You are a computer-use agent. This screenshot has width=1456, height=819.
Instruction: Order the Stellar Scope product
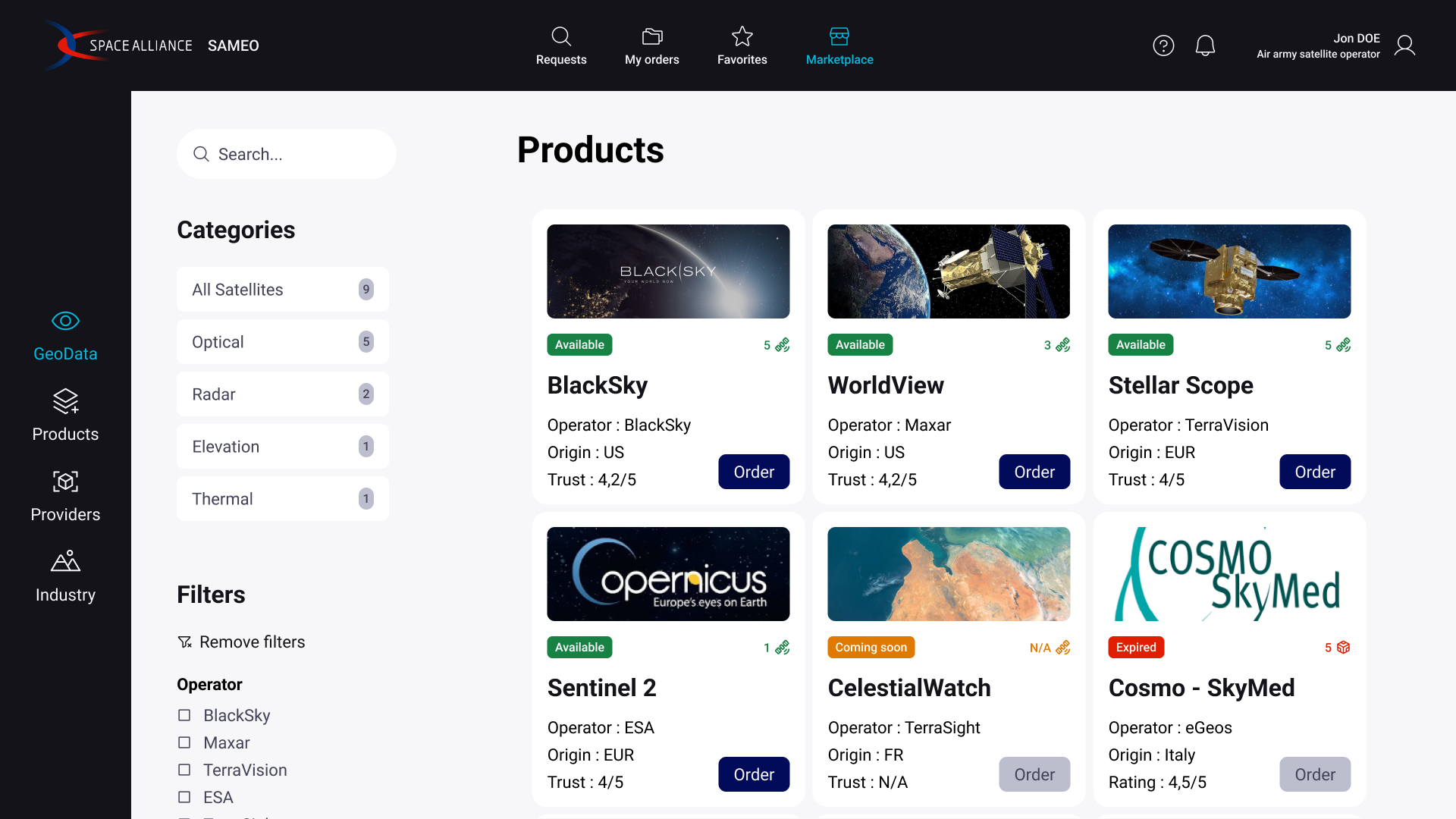tap(1315, 472)
